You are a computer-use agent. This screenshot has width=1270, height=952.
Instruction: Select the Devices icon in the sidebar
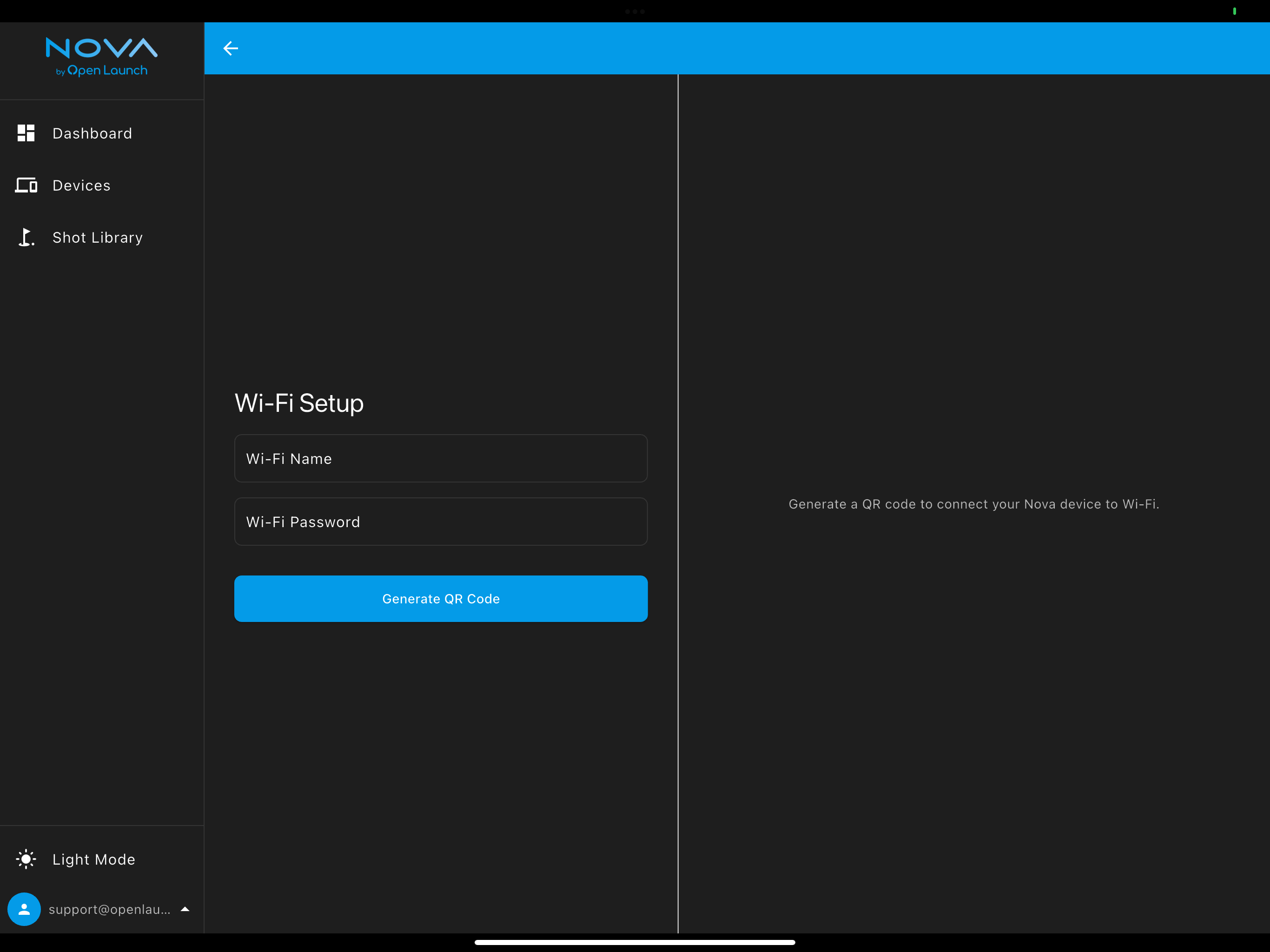pyautogui.click(x=26, y=185)
